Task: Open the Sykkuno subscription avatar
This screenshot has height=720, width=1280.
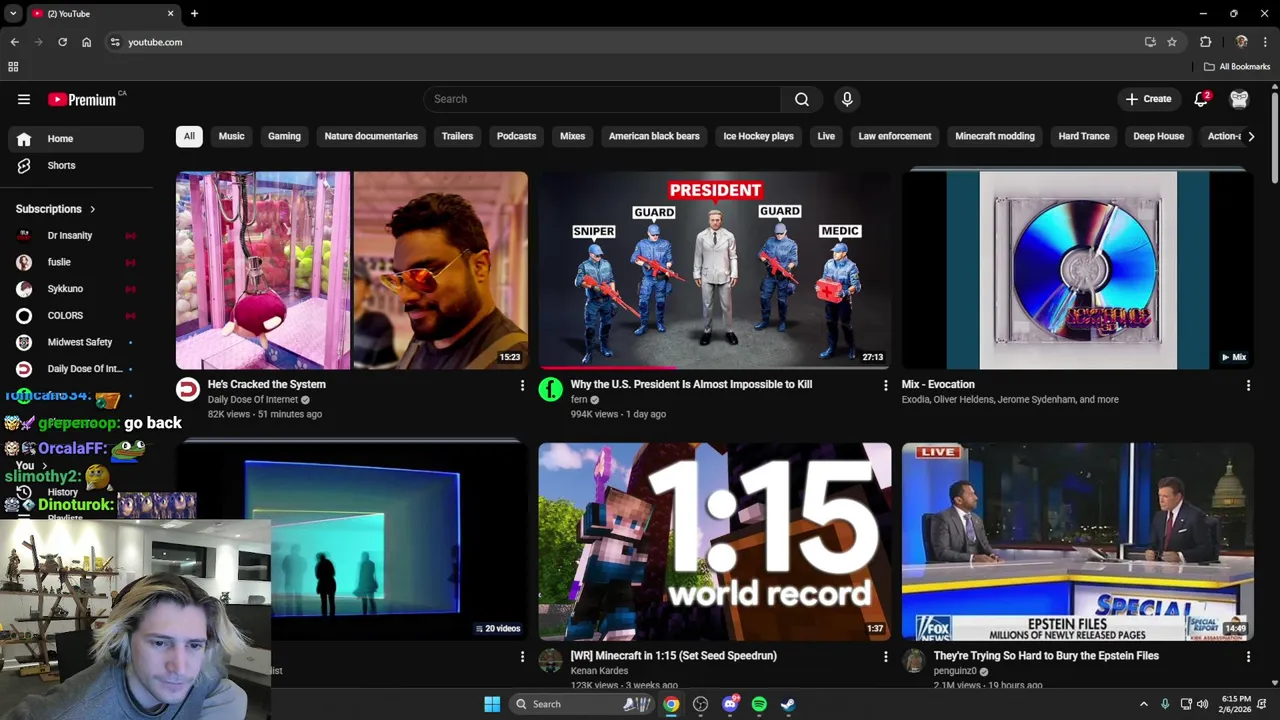Action: click(x=24, y=289)
